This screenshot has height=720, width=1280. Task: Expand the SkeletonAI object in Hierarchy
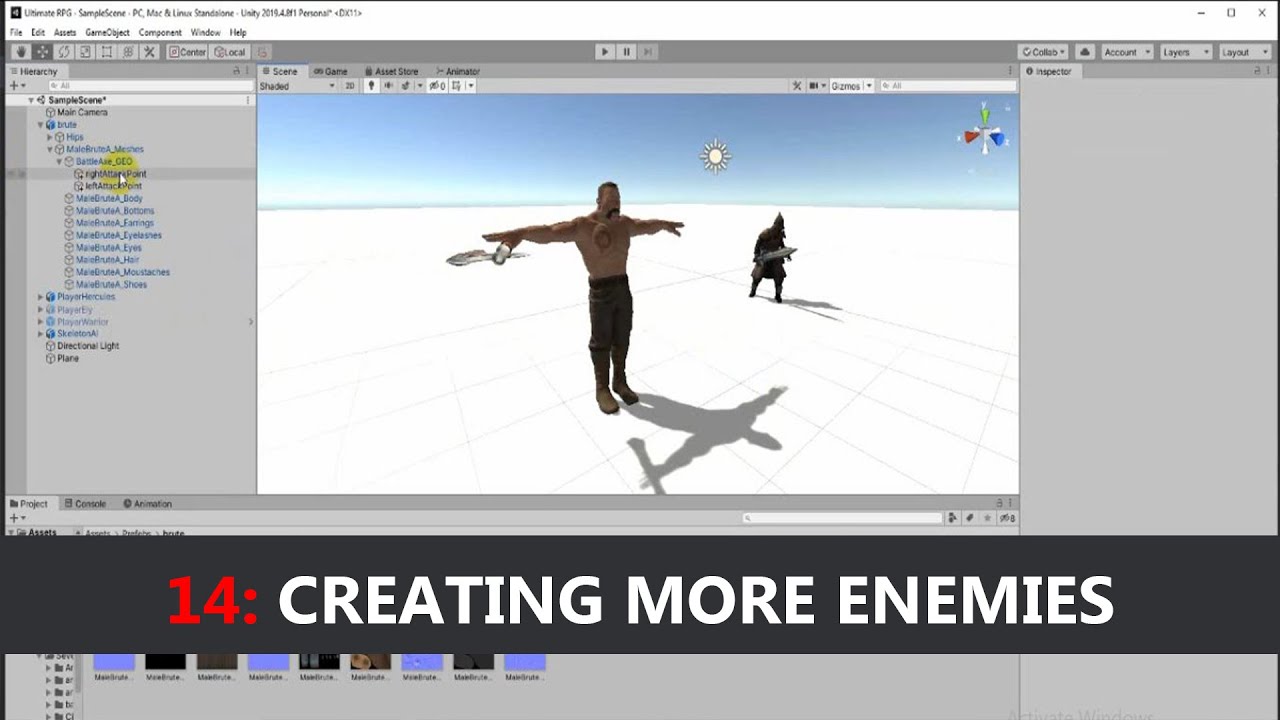40,334
